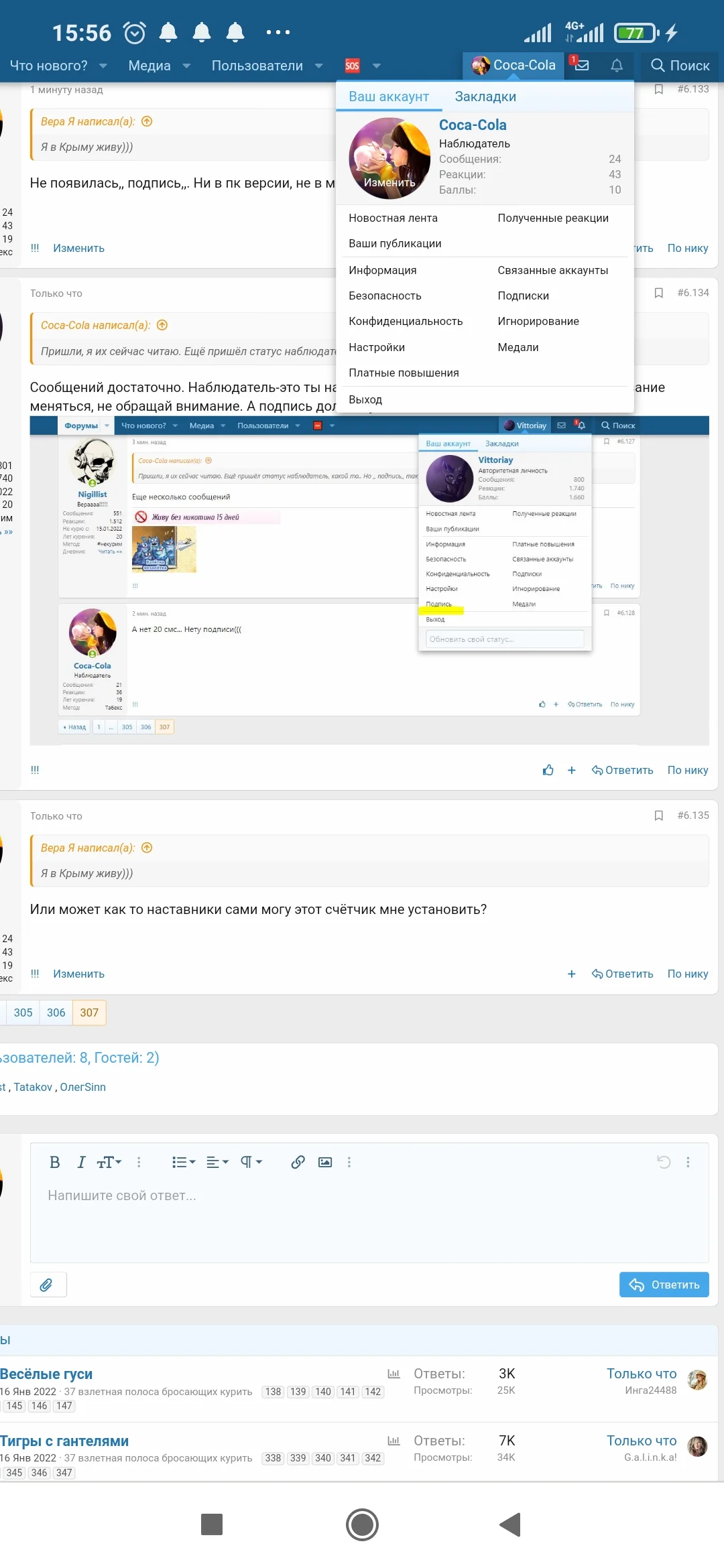Log out via Выход
The width and height of the screenshot is (724, 1568).
(365, 399)
